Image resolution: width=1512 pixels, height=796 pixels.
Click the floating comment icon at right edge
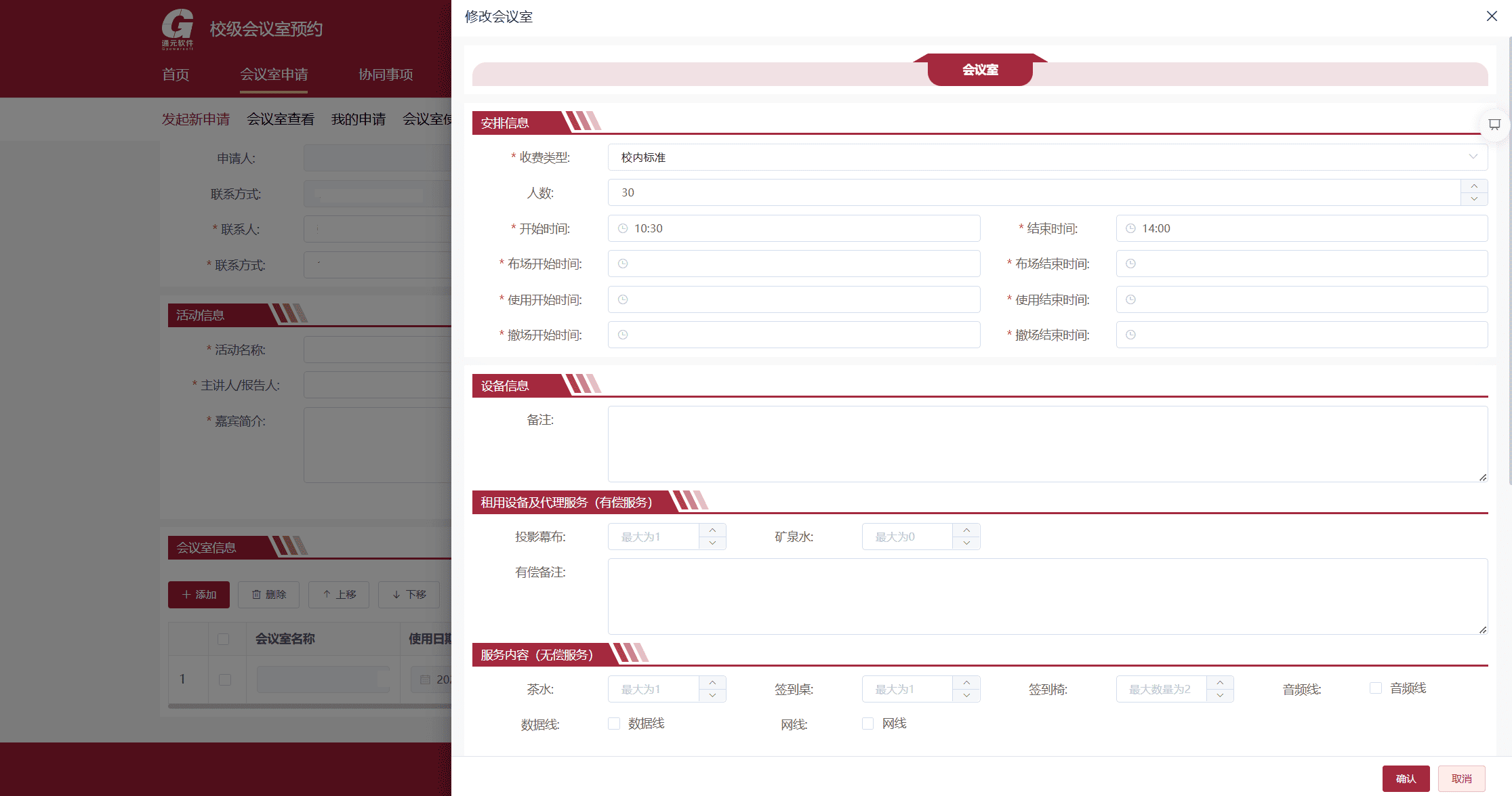(x=1494, y=124)
